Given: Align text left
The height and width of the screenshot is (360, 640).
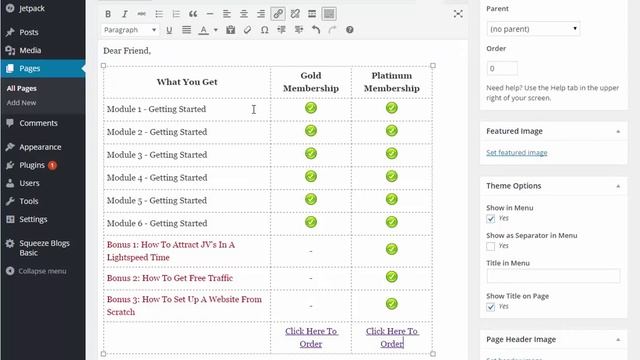Looking at the screenshot, I should tap(227, 14).
